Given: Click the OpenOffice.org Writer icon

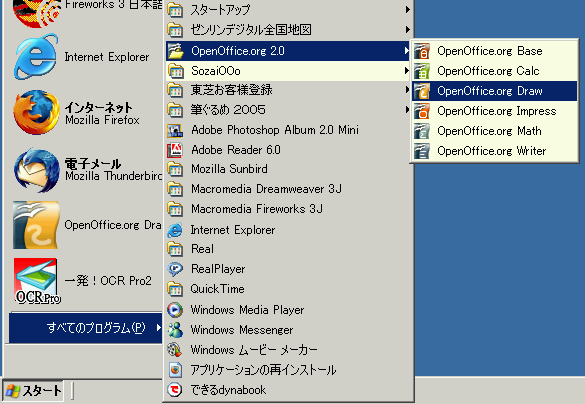Looking at the screenshot, I should point(422,151).
